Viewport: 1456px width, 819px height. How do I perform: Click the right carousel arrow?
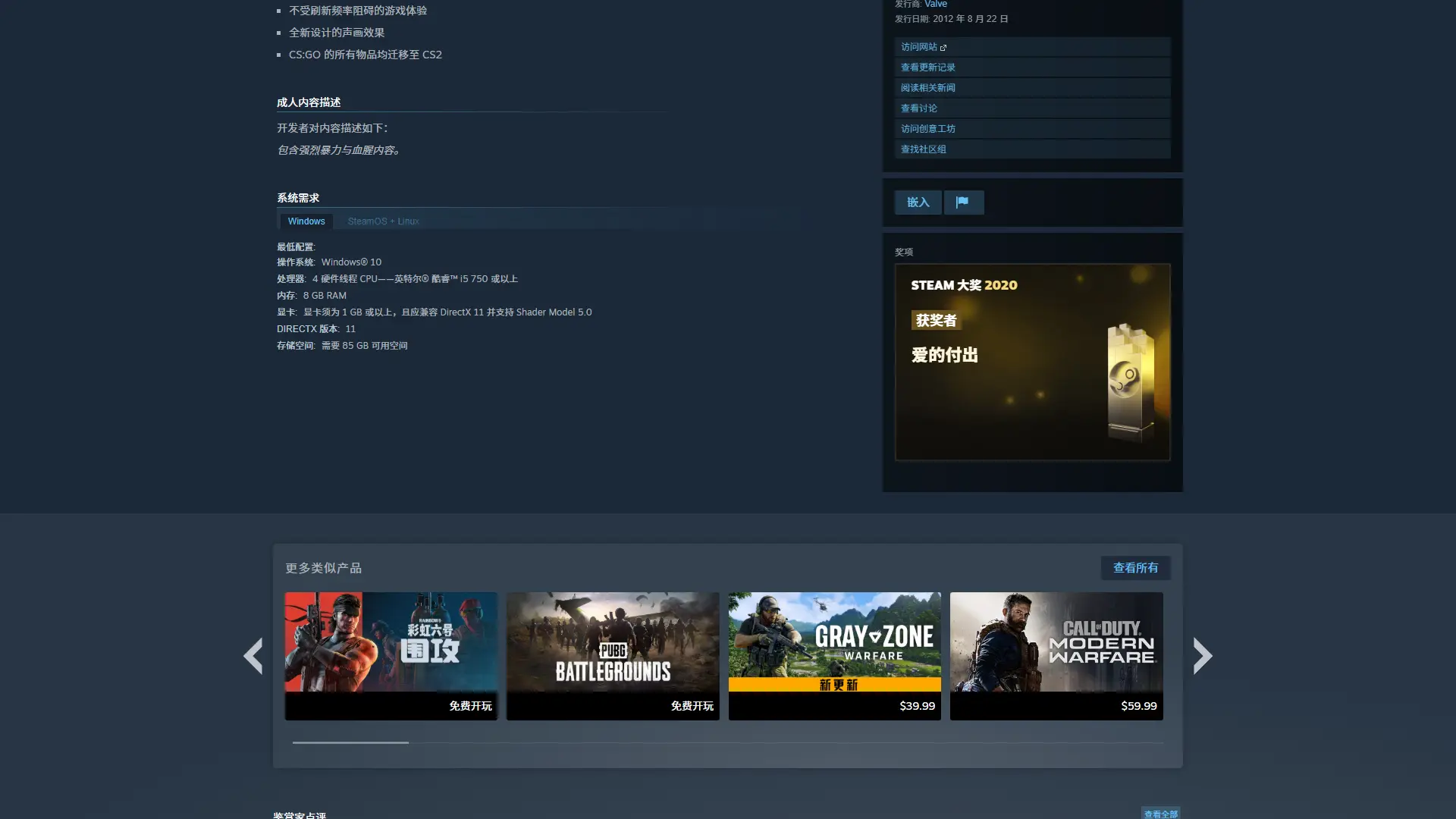tap(1202, 656)
